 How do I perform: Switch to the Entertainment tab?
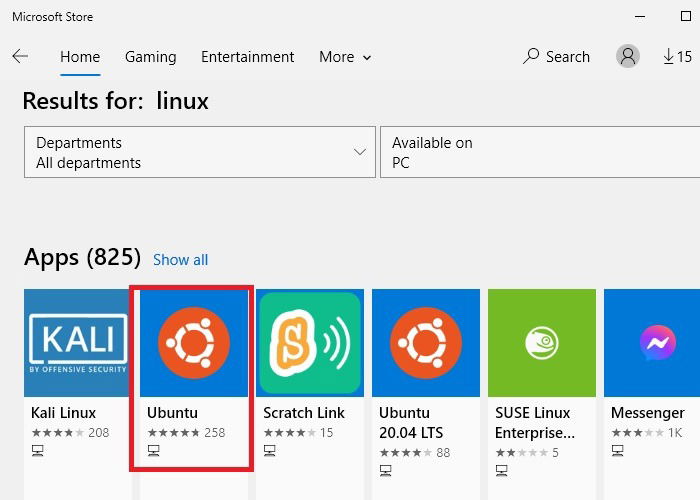[248, 57]
